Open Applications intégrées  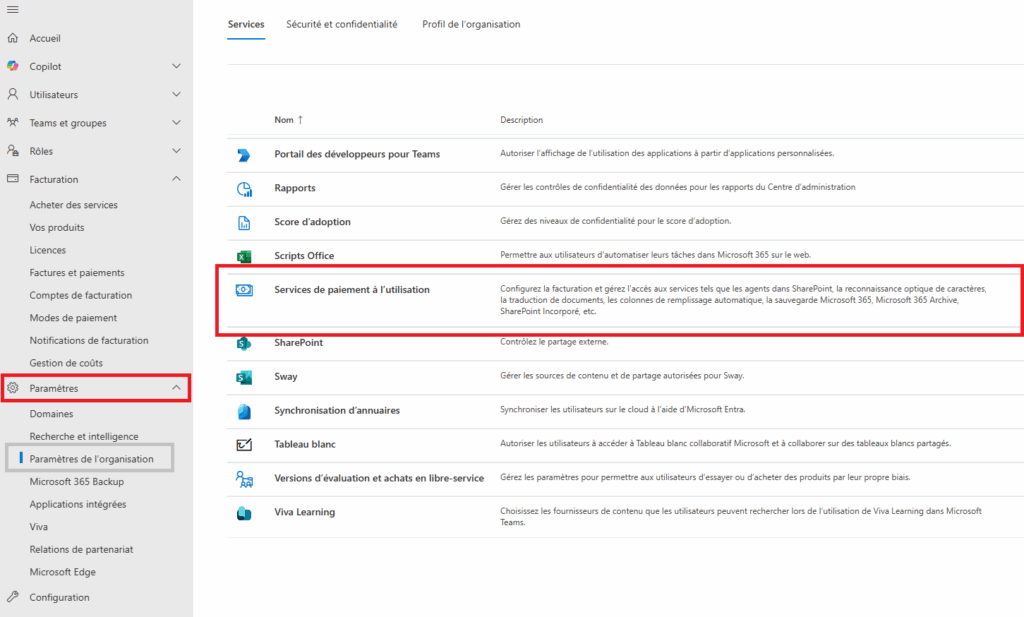(x=78, y=504)
